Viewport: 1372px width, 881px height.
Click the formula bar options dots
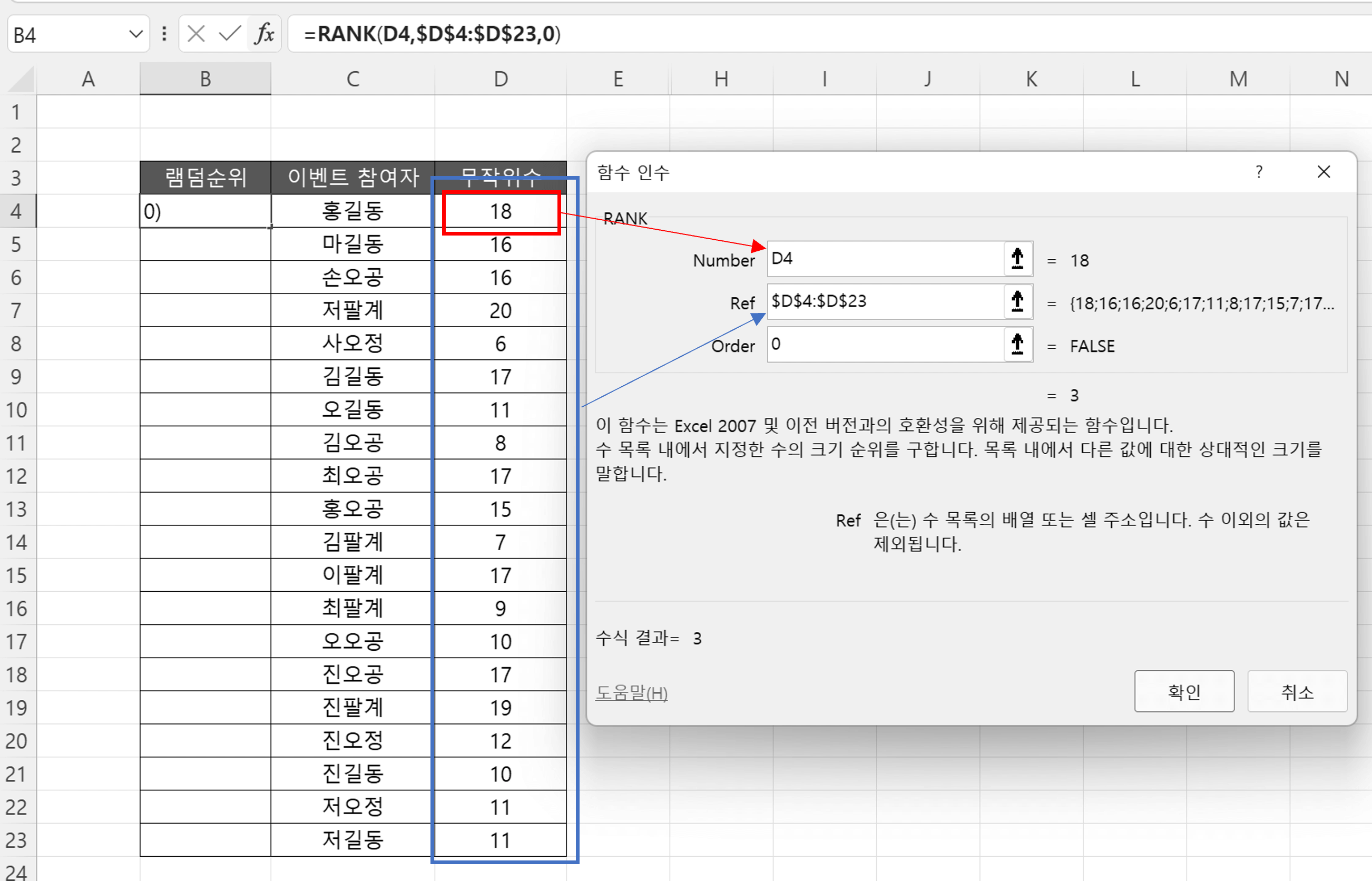click(x=165, y=34)
